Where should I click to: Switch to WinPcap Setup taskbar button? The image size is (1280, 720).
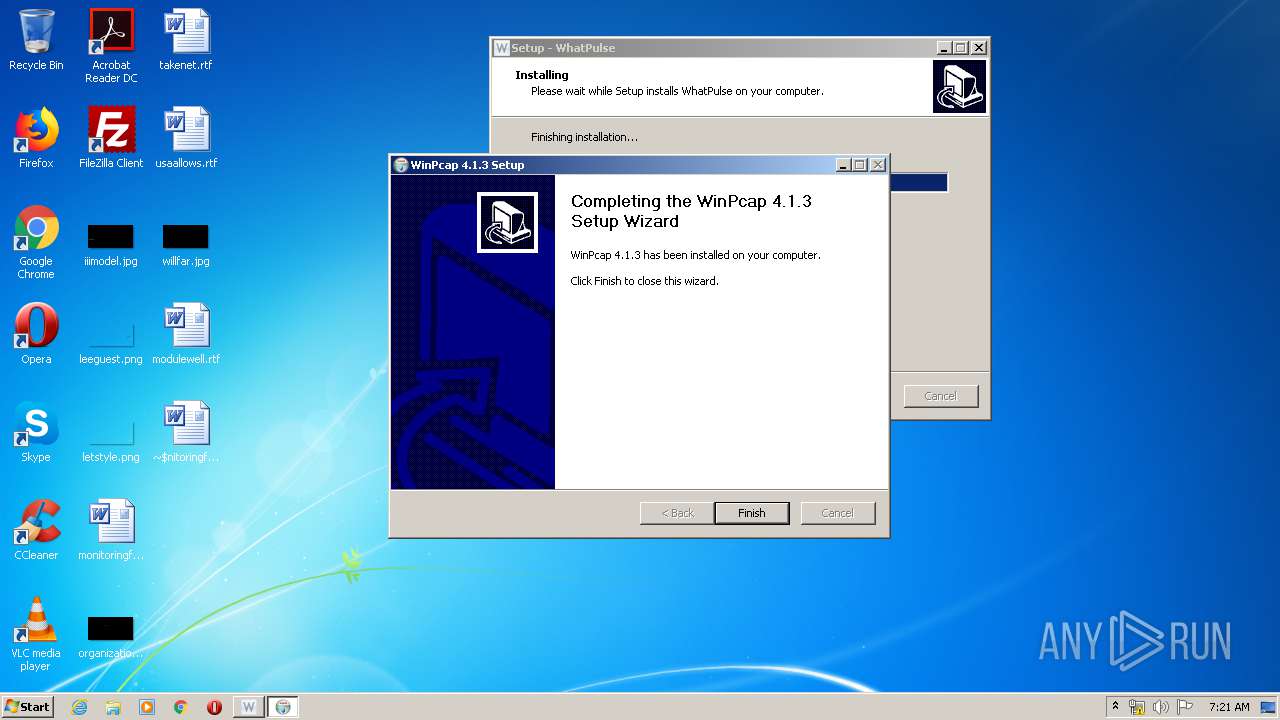coord(283,707)
